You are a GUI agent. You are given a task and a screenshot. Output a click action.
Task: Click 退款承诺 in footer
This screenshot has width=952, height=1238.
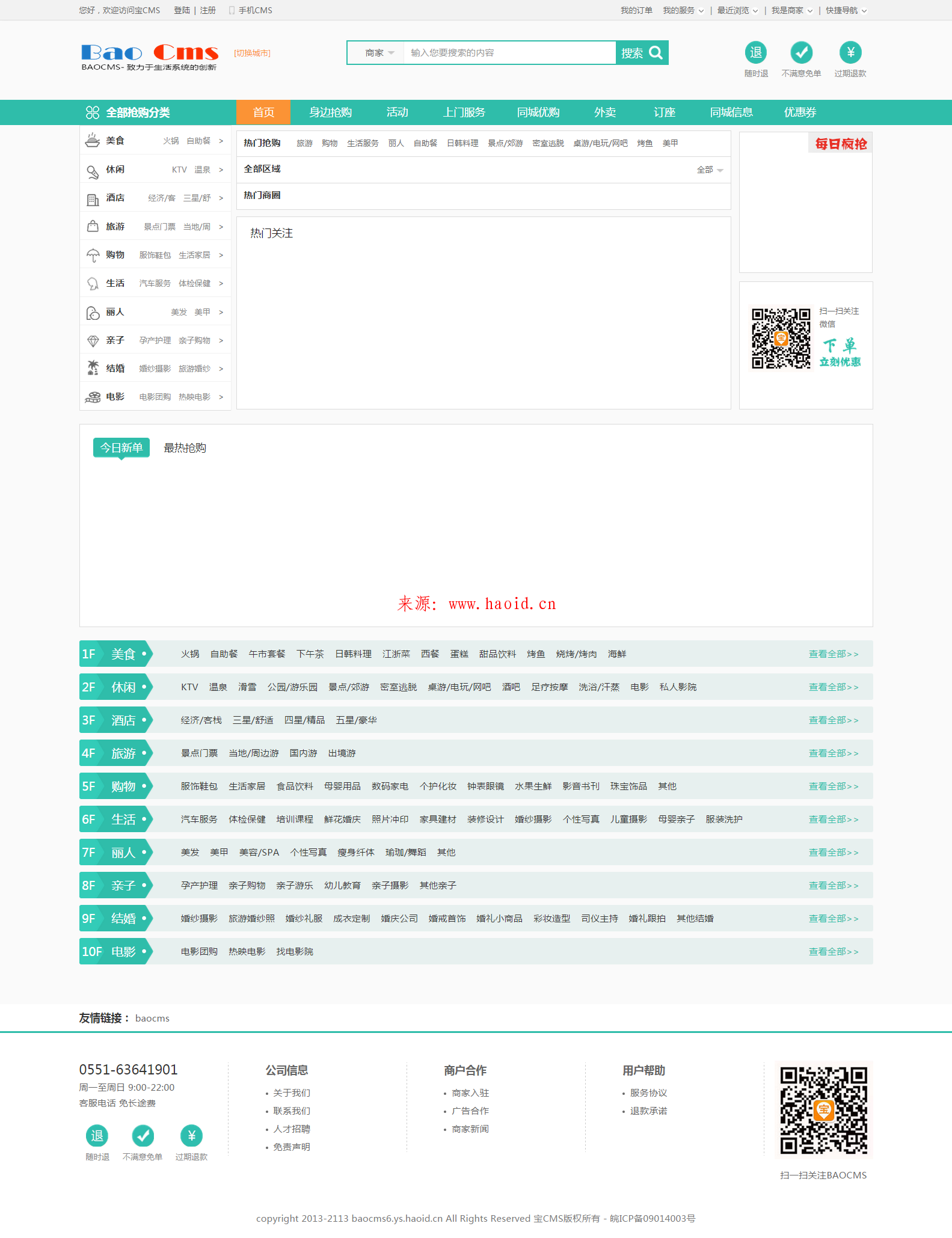point(648,1111)
